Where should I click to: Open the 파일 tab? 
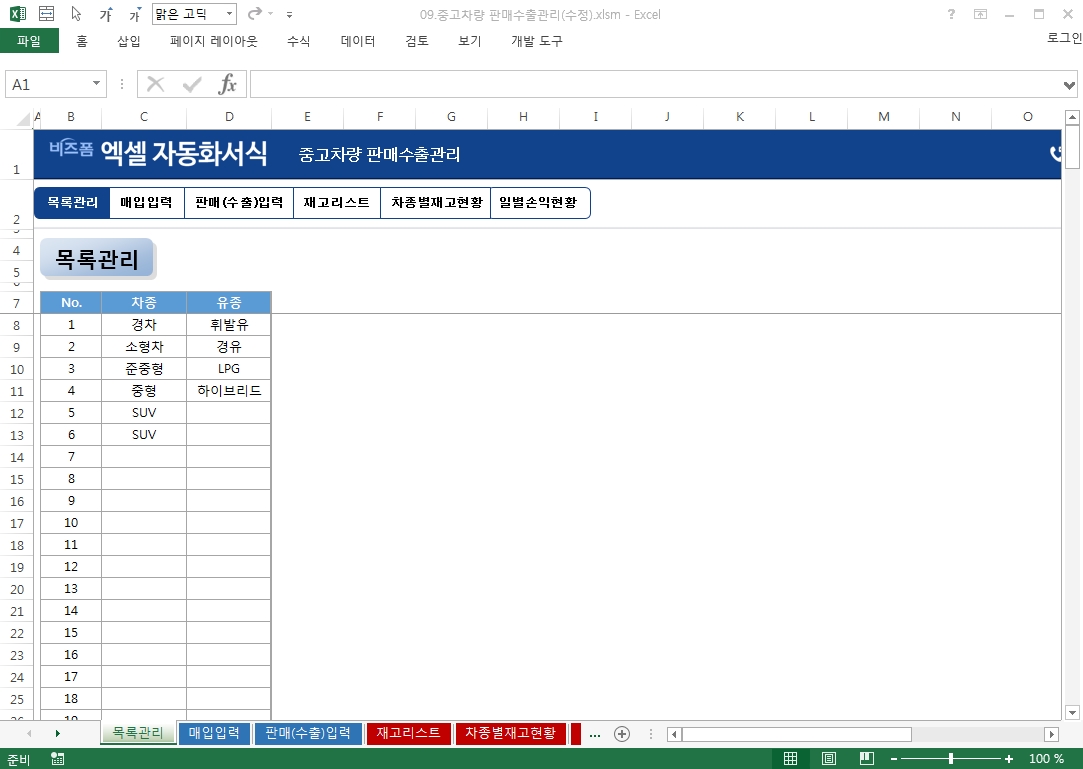pos(29,41)
